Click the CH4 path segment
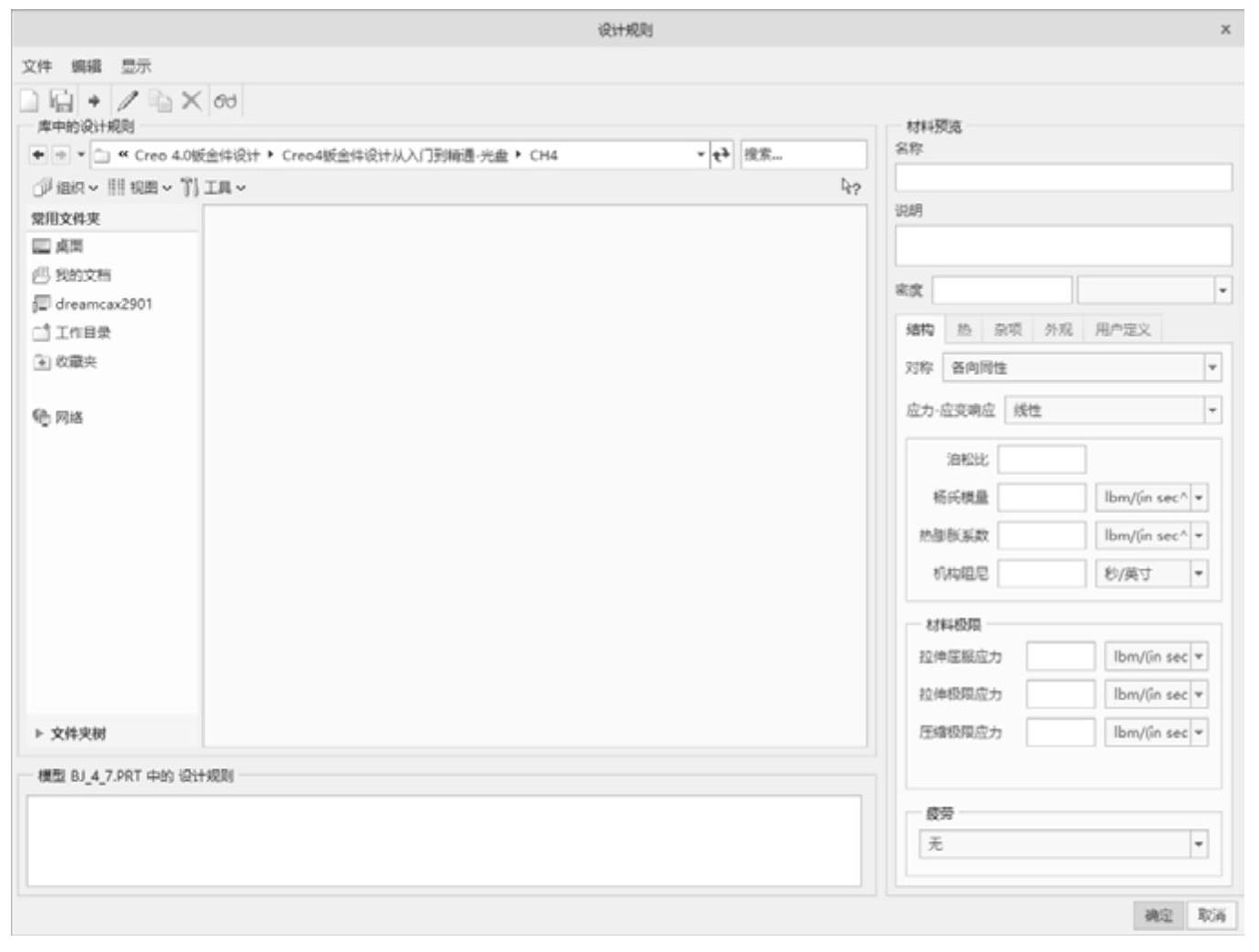 (x=543, y=156)
